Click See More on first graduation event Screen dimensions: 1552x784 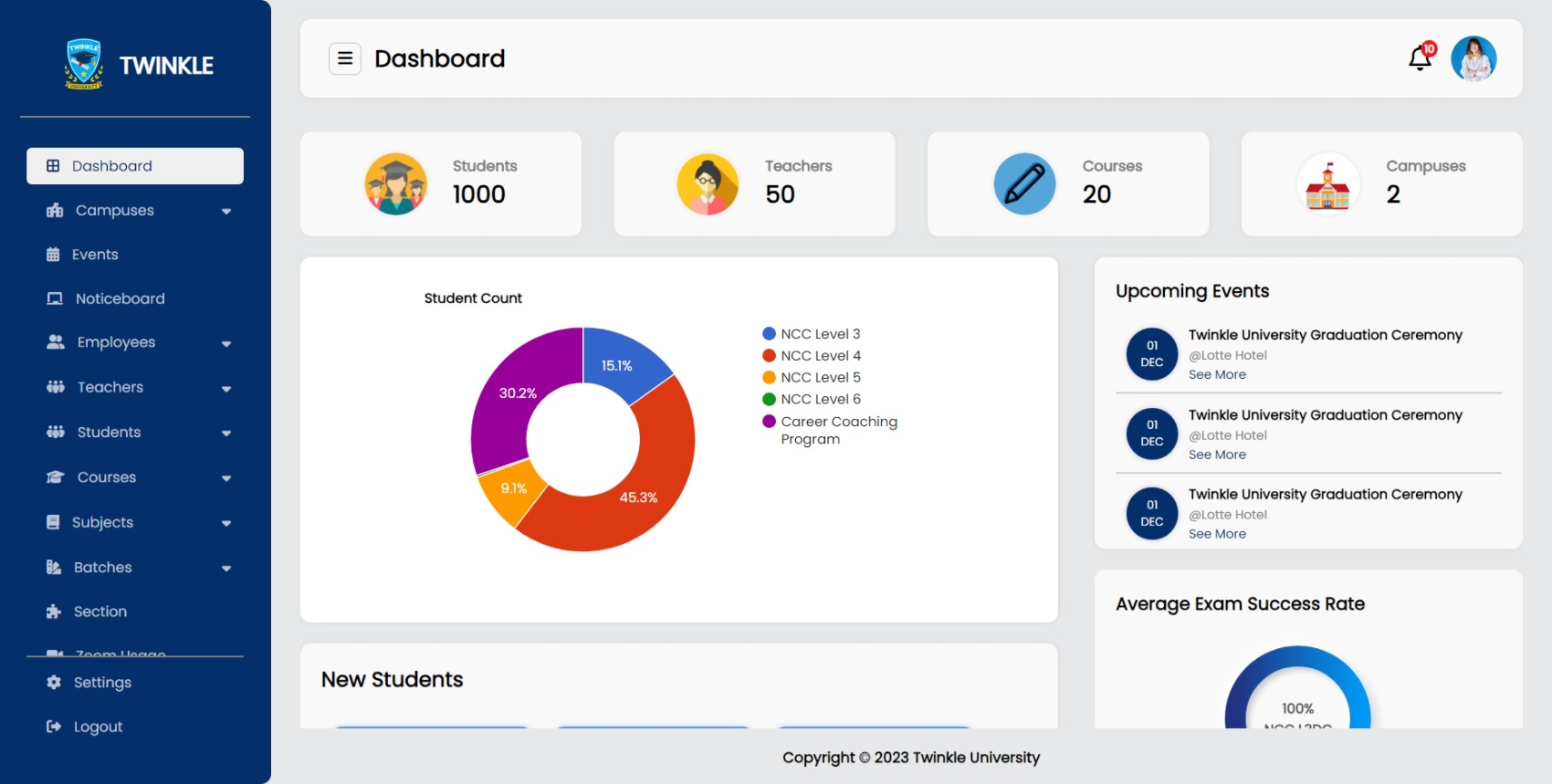point(1217,374)
